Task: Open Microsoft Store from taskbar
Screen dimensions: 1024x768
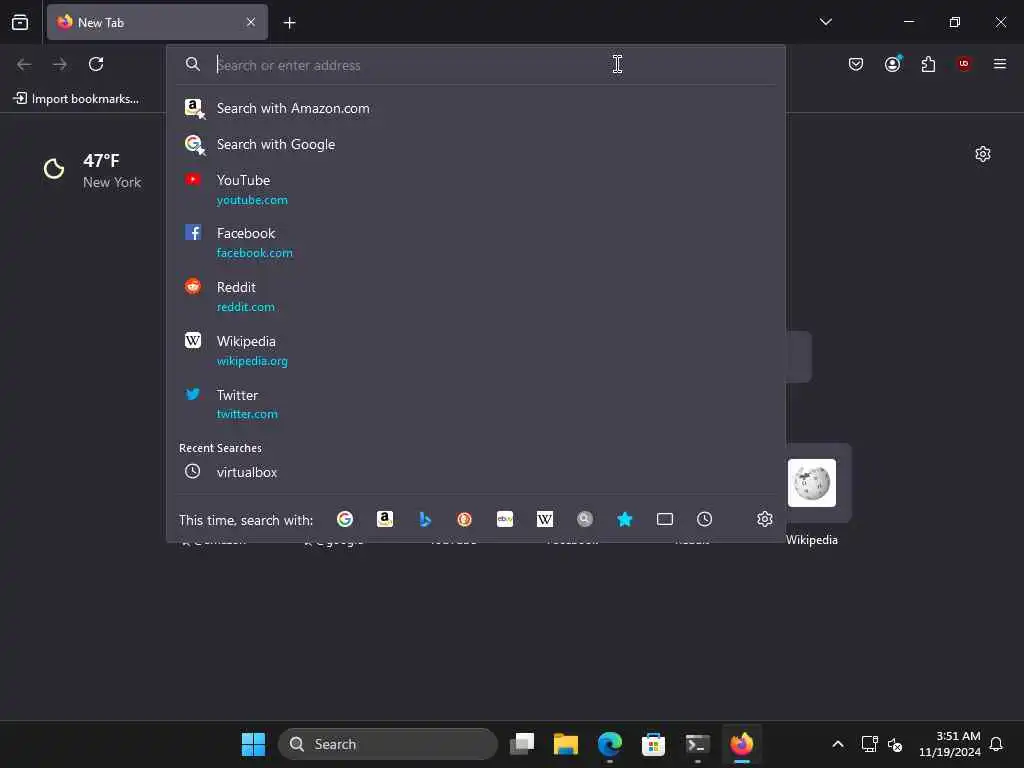Action: tap(654, 744)
